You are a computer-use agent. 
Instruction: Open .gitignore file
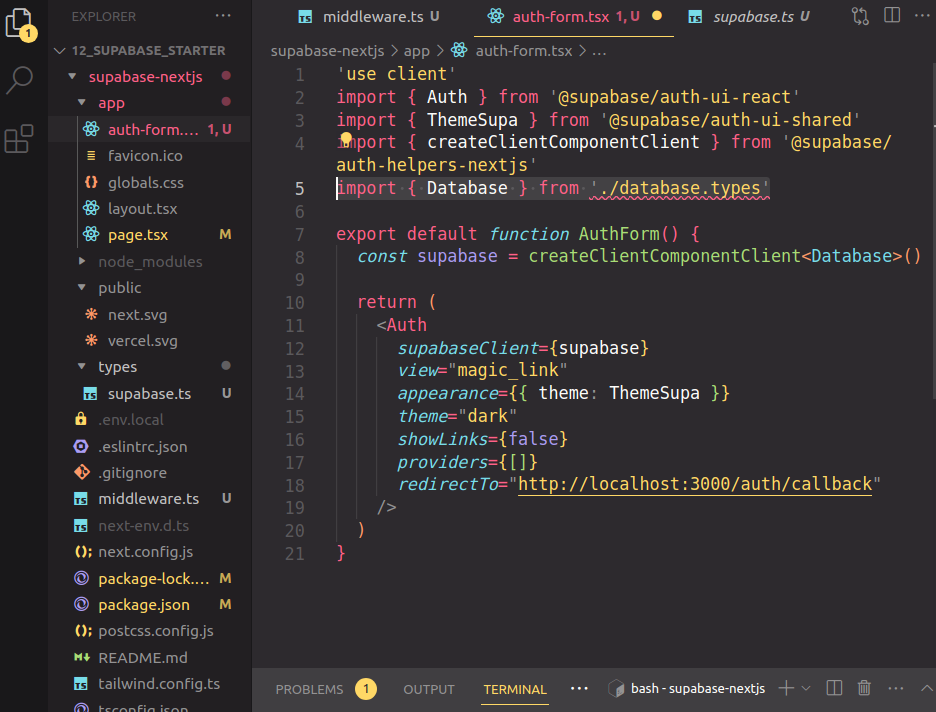point(149,472)
